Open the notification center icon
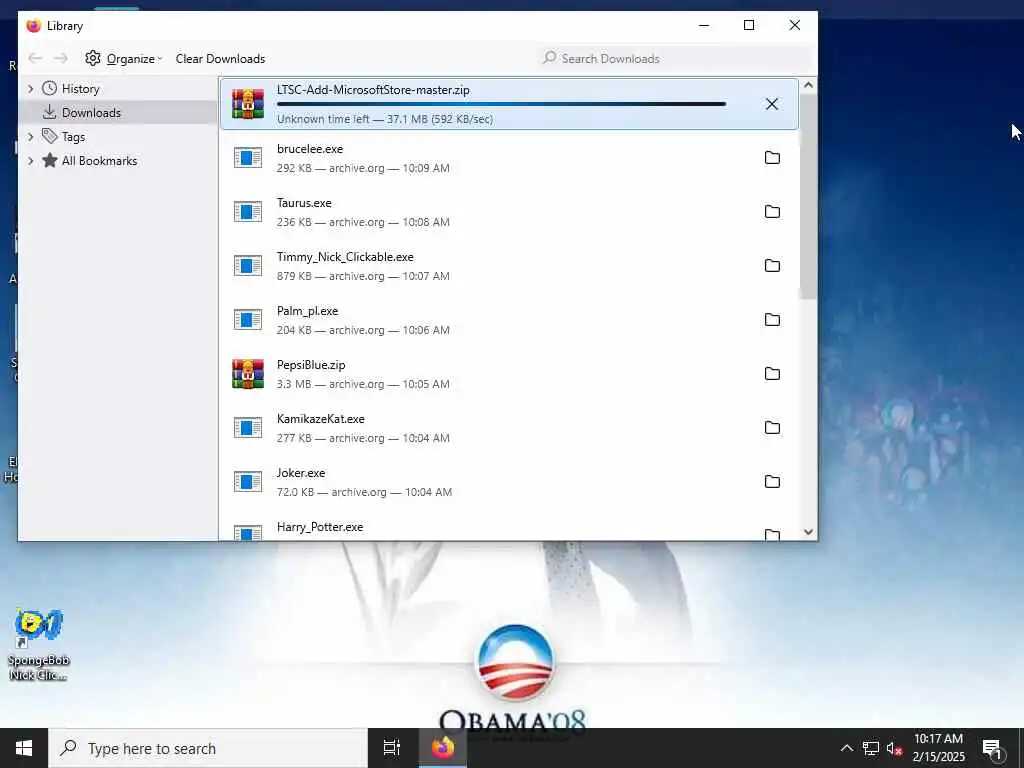This screenshot has width=1024, height=768. click(993, 748)
